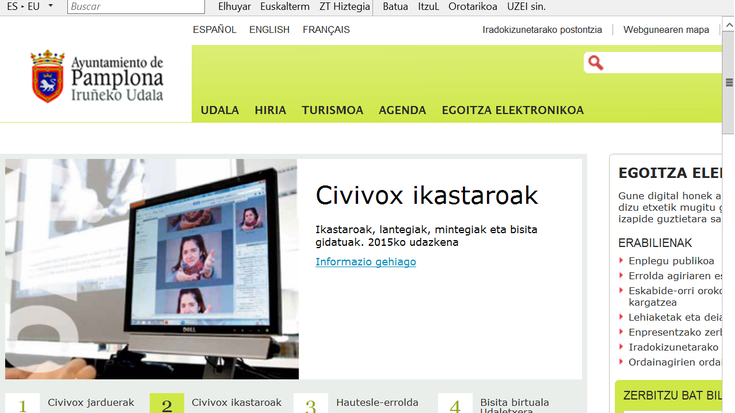
Task: Click the Civivox ikastaroak monitor photo
Action: click(152, 269)
